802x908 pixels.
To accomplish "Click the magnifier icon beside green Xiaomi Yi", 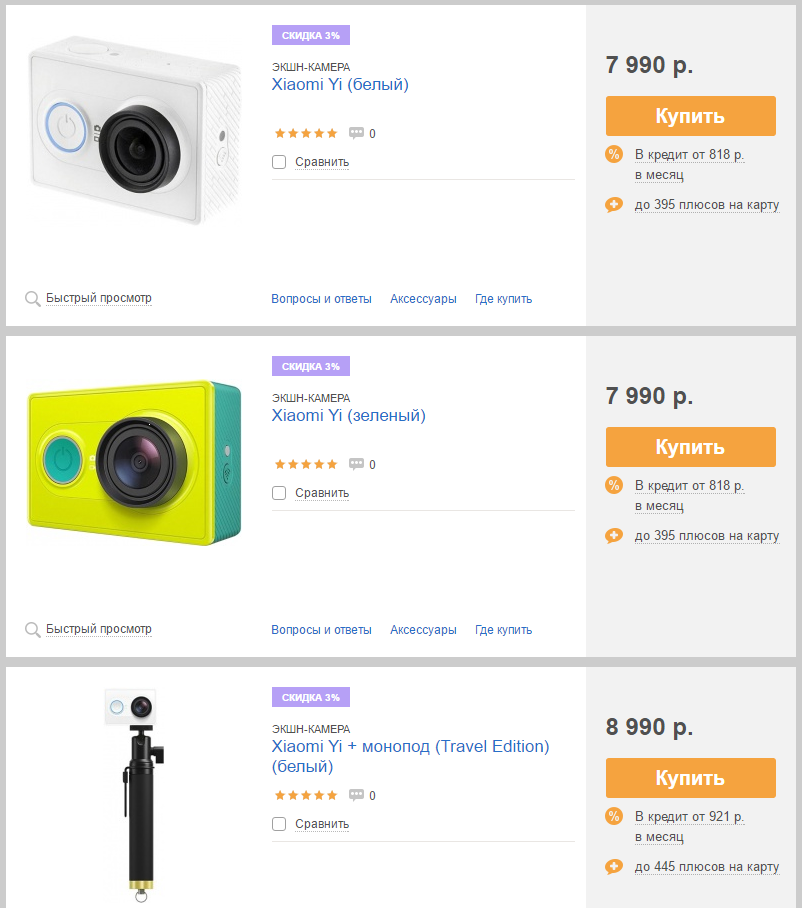I will pyautogui.click(x=32, y=629).
